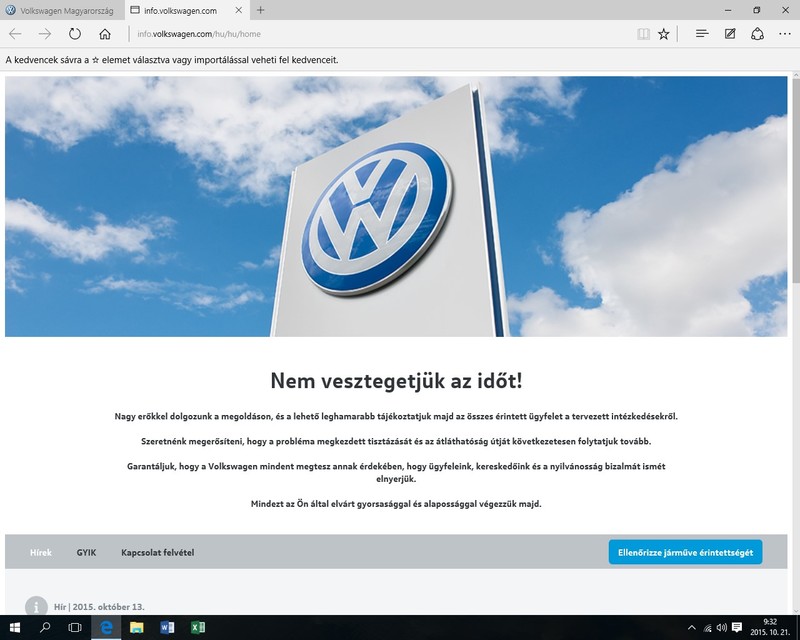The image size is (800, 640).
Task: Click the Edge taskbar icon
Action: (x=106, y=627)
